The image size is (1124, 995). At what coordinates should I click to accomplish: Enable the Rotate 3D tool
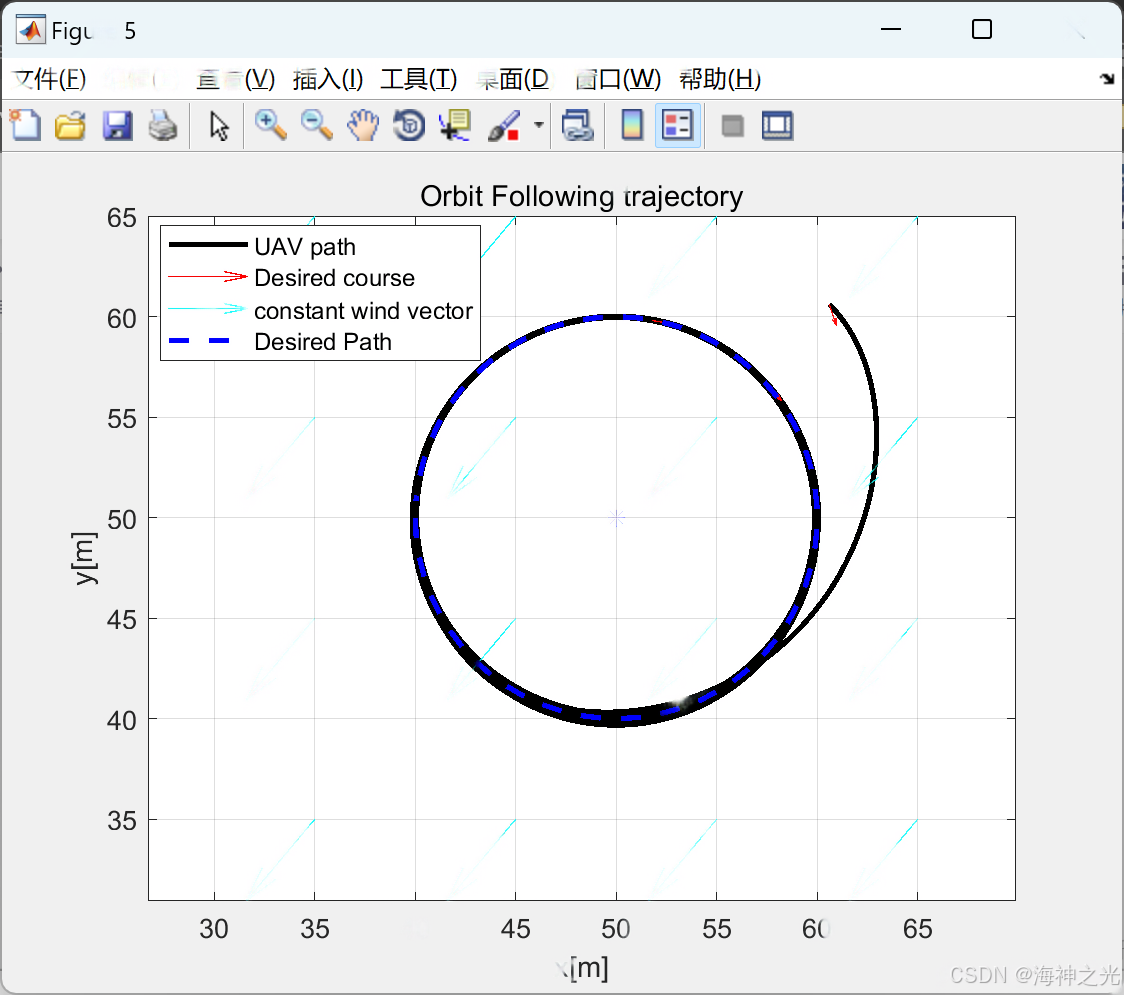pos(409,125)
